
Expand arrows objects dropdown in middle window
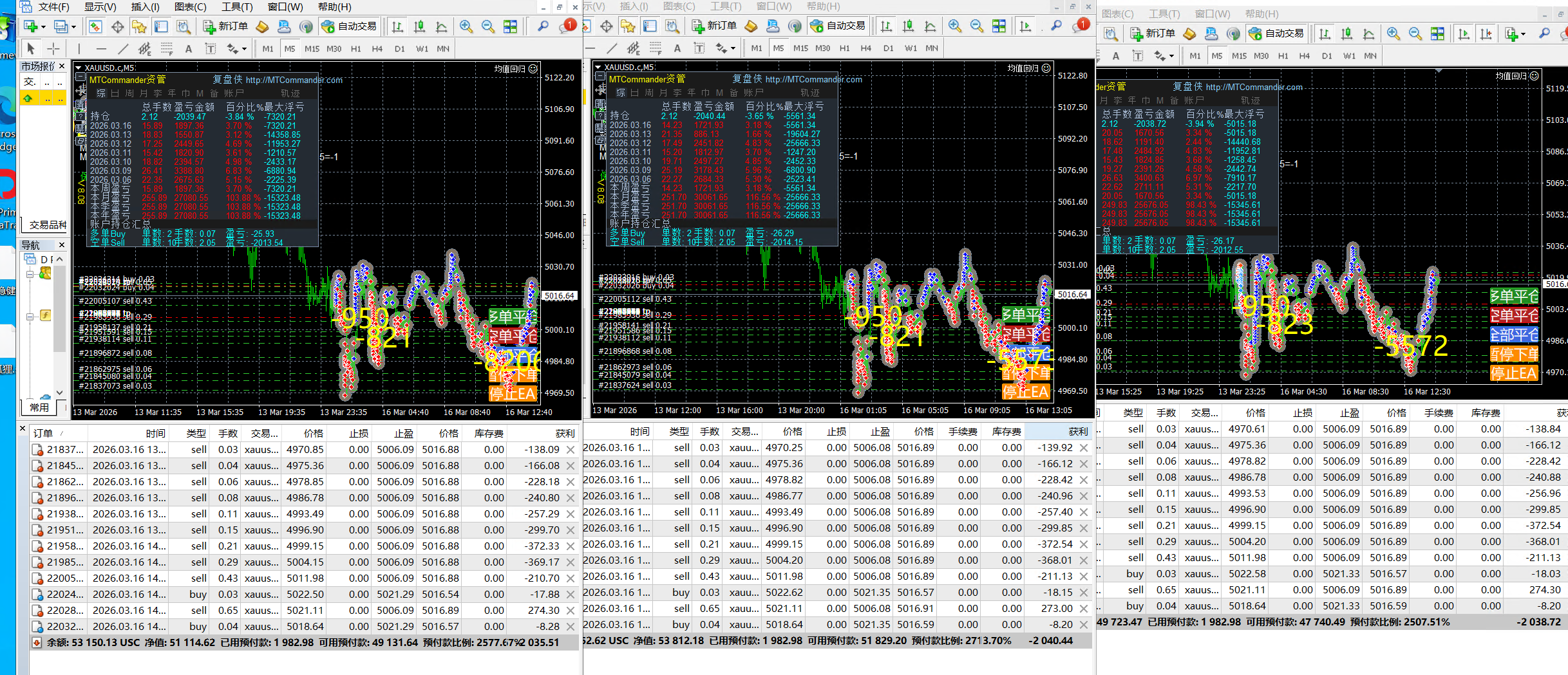pos(733,48)
